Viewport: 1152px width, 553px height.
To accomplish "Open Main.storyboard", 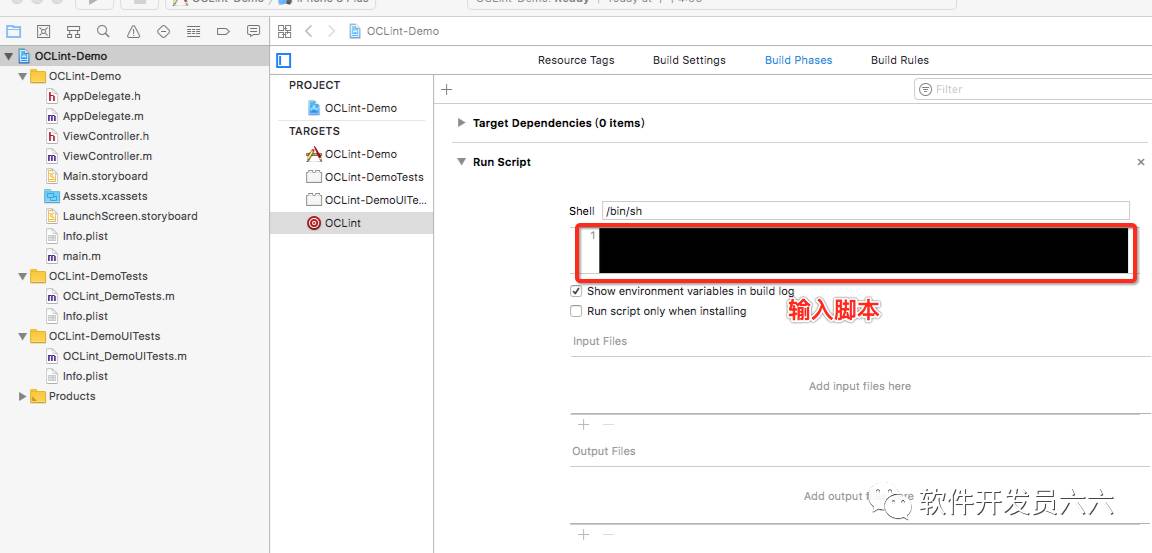I will 105,176.
